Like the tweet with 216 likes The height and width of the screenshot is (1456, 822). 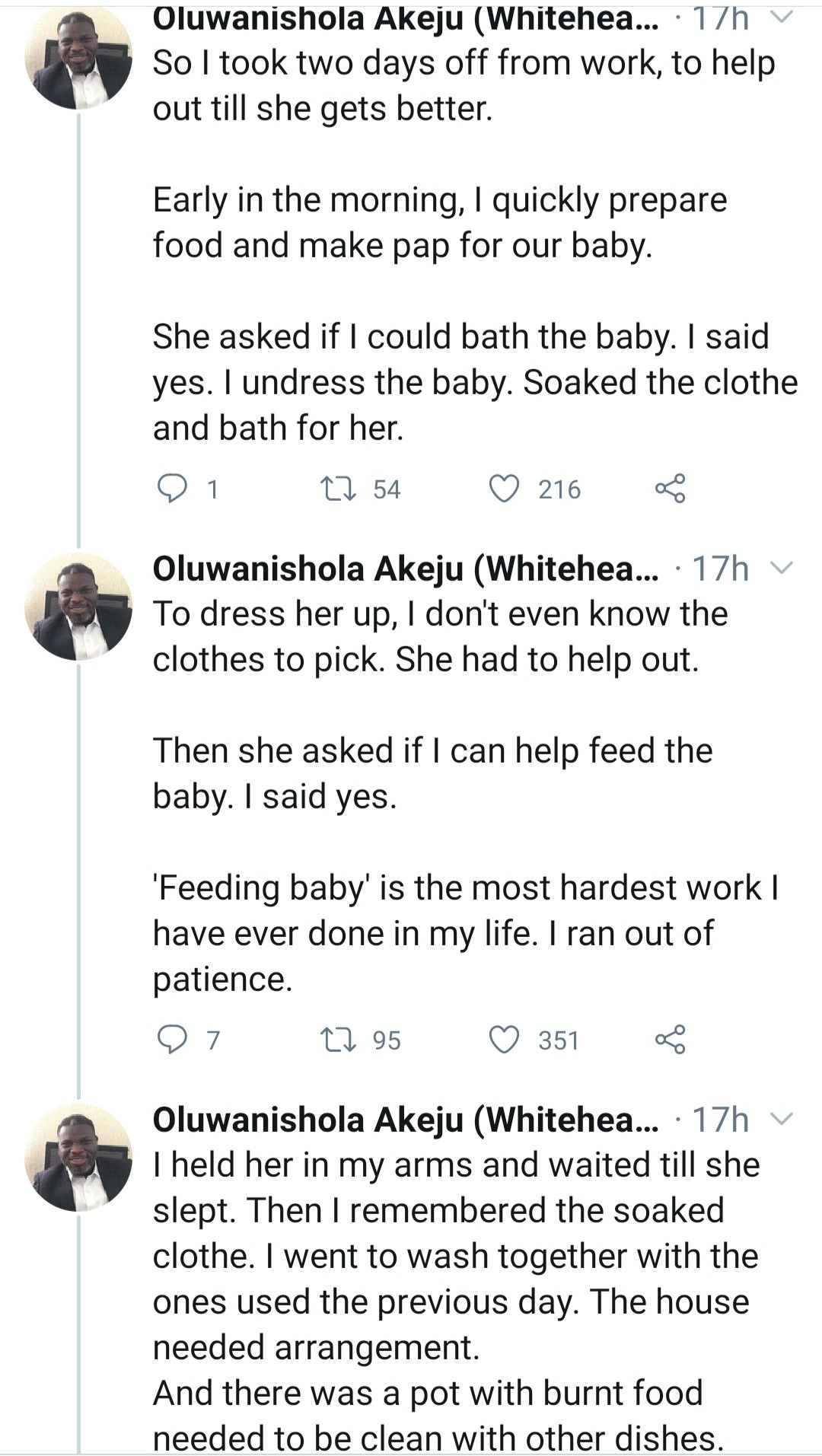point(504,489)
